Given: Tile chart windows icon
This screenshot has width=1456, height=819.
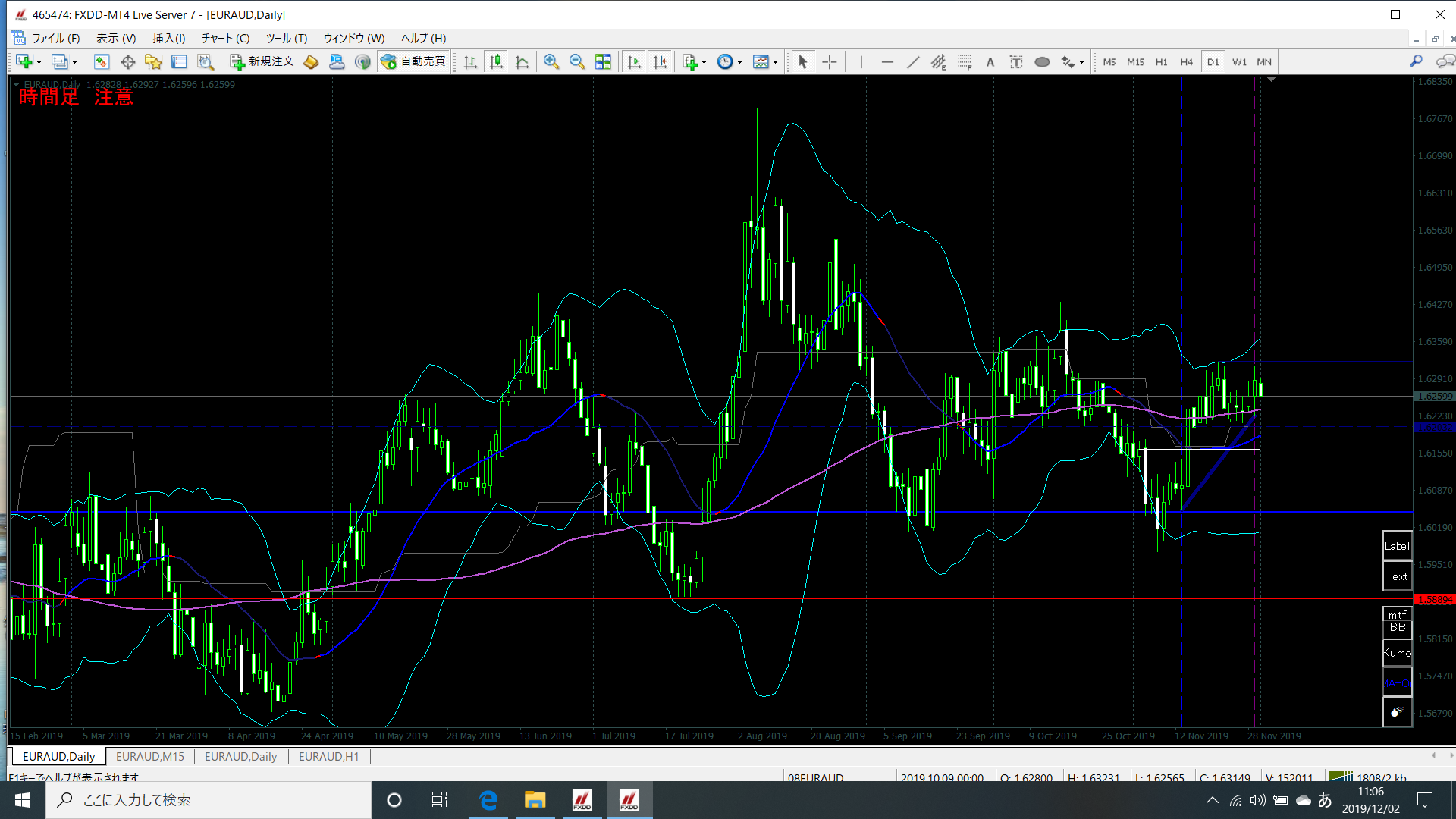Looking at the screenshot, I should click(603, 62).
